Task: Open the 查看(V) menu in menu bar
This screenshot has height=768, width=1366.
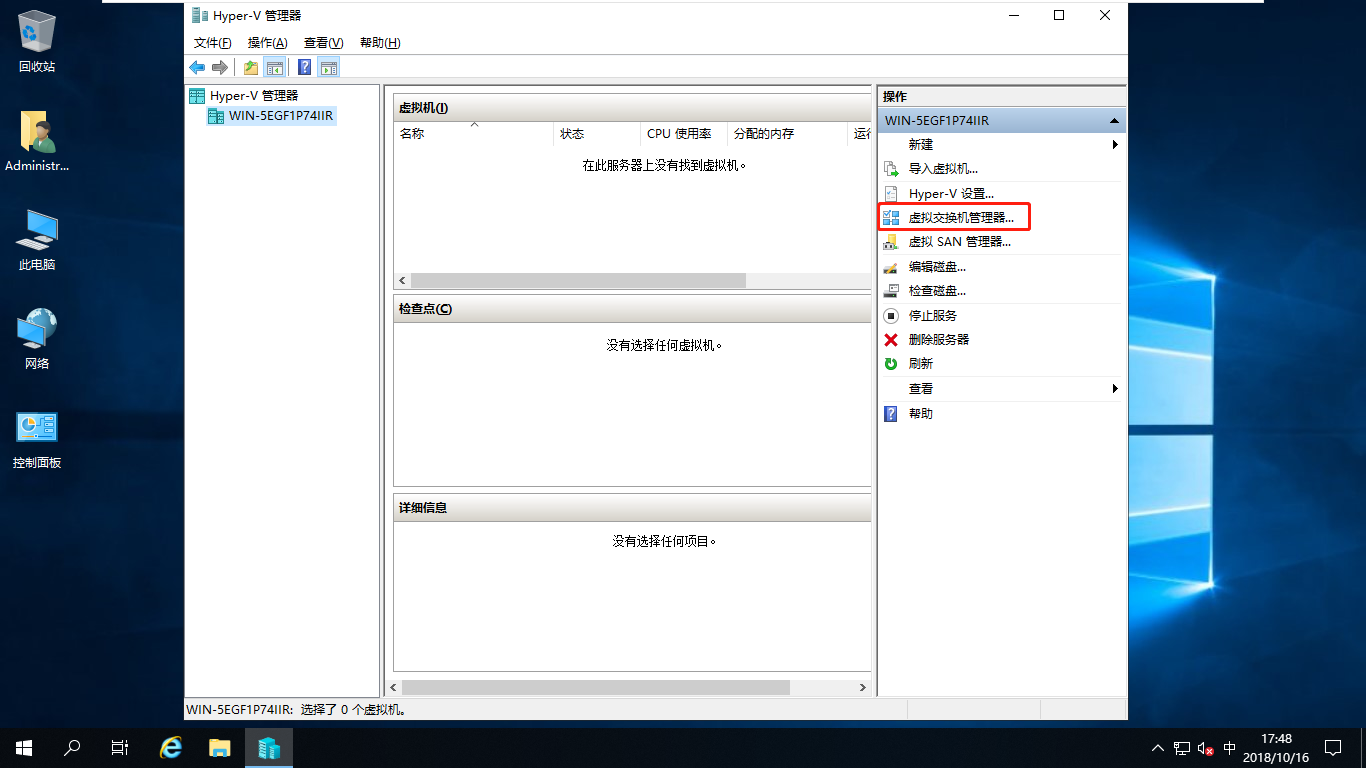Action: pyautogui.click(x=324, y=43)
